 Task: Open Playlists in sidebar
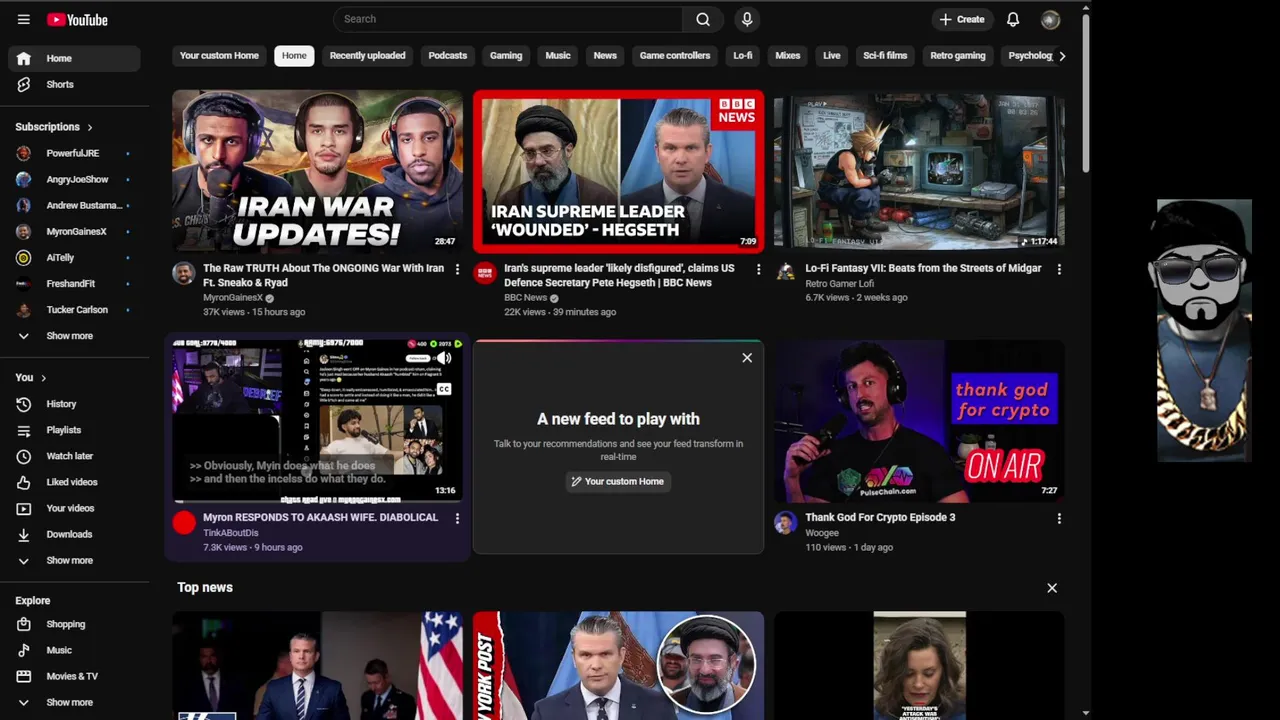74,430
